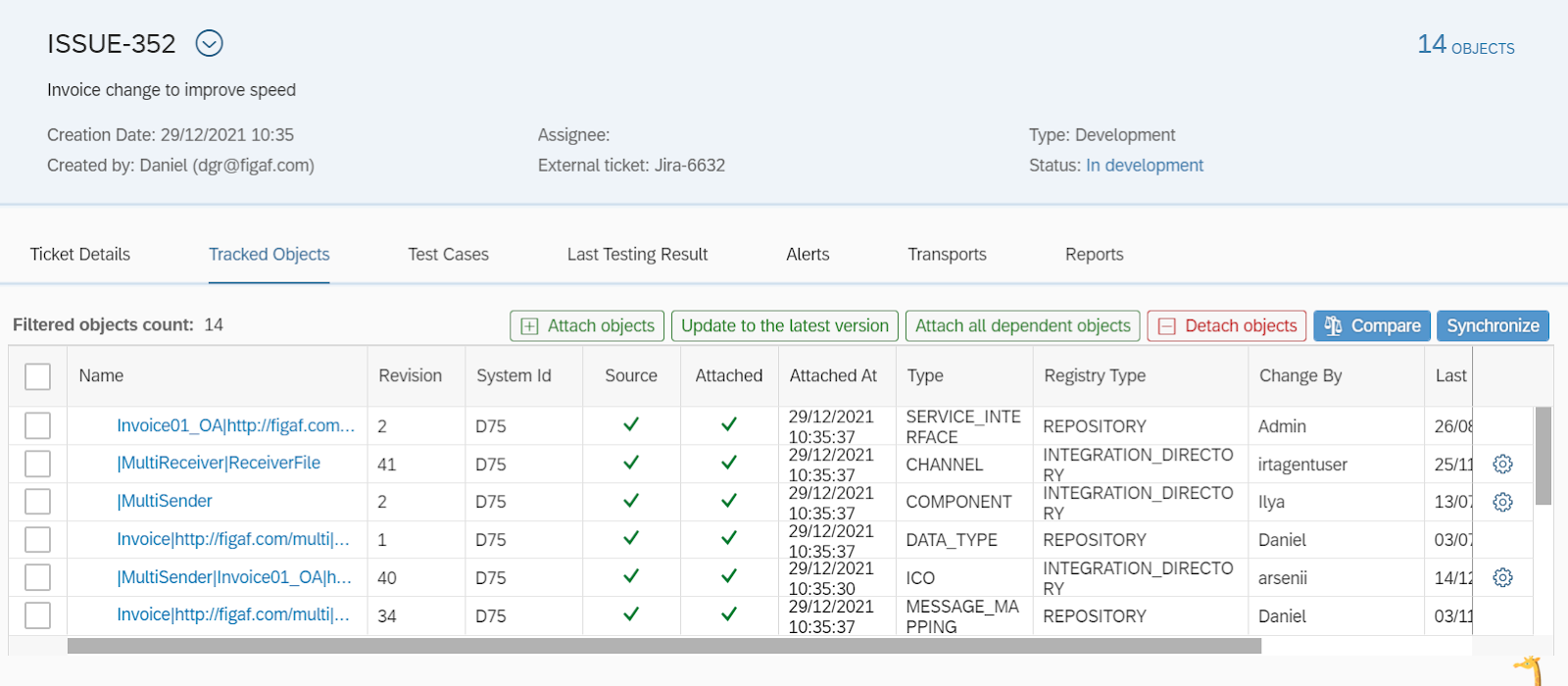Viewport: 1568px width, 686px height.
Task: Click irtagentuser in Change By column
Action: 1302,465
